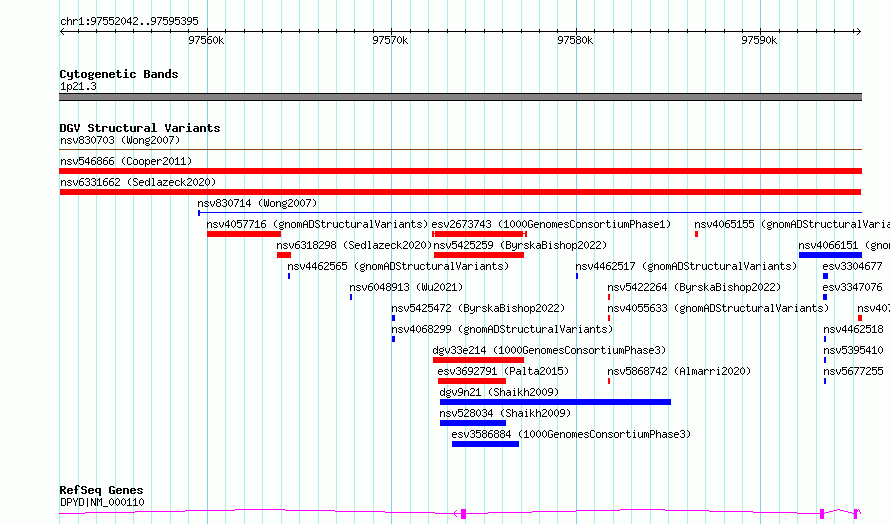The height and width of the screenshot is (524, 890).
Task: Click the esv2673743 (1000GenomesConsortiumPhase1) label
Action: [551, 224]
